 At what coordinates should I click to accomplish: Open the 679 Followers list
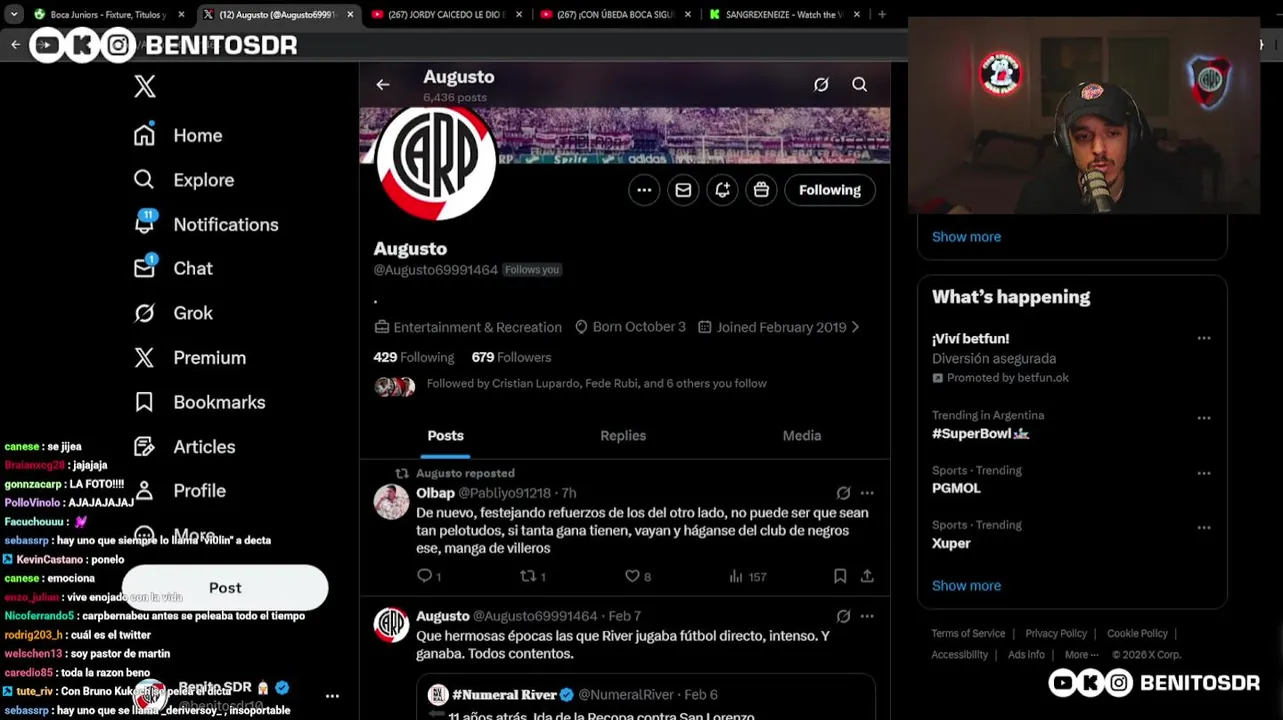pos(511,357)
